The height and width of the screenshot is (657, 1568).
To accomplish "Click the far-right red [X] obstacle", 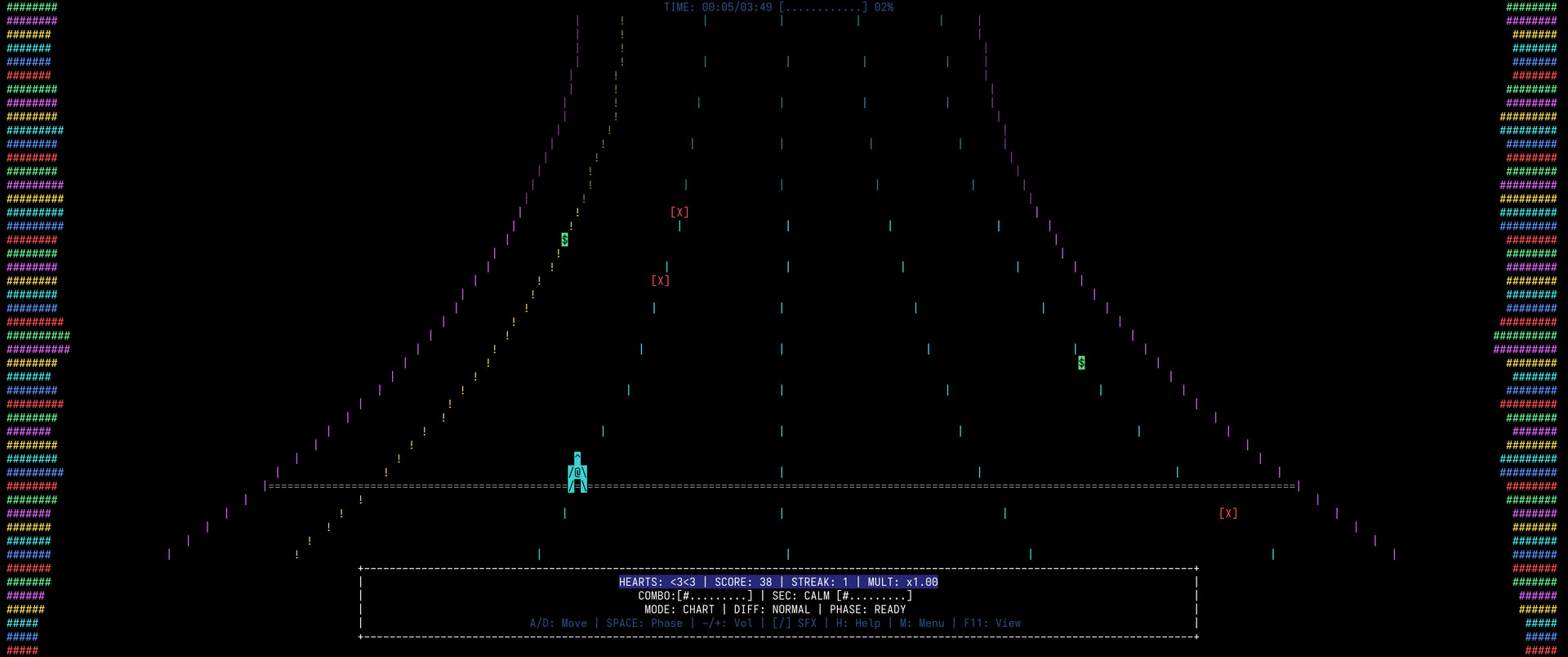I will coord(1228,513).
